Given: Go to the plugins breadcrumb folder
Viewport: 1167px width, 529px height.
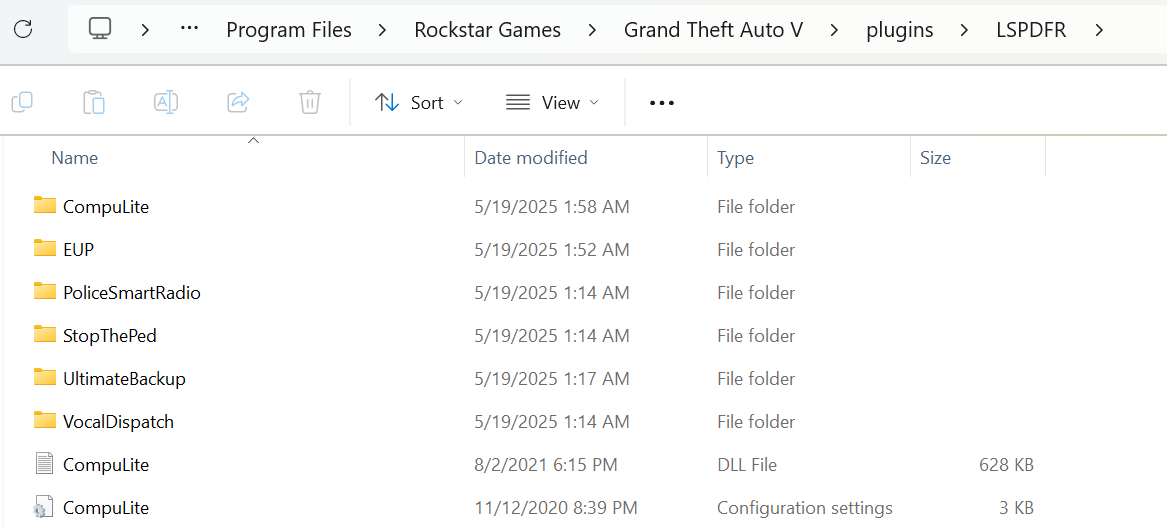Looking at the screenshot, I should (899, 30).
